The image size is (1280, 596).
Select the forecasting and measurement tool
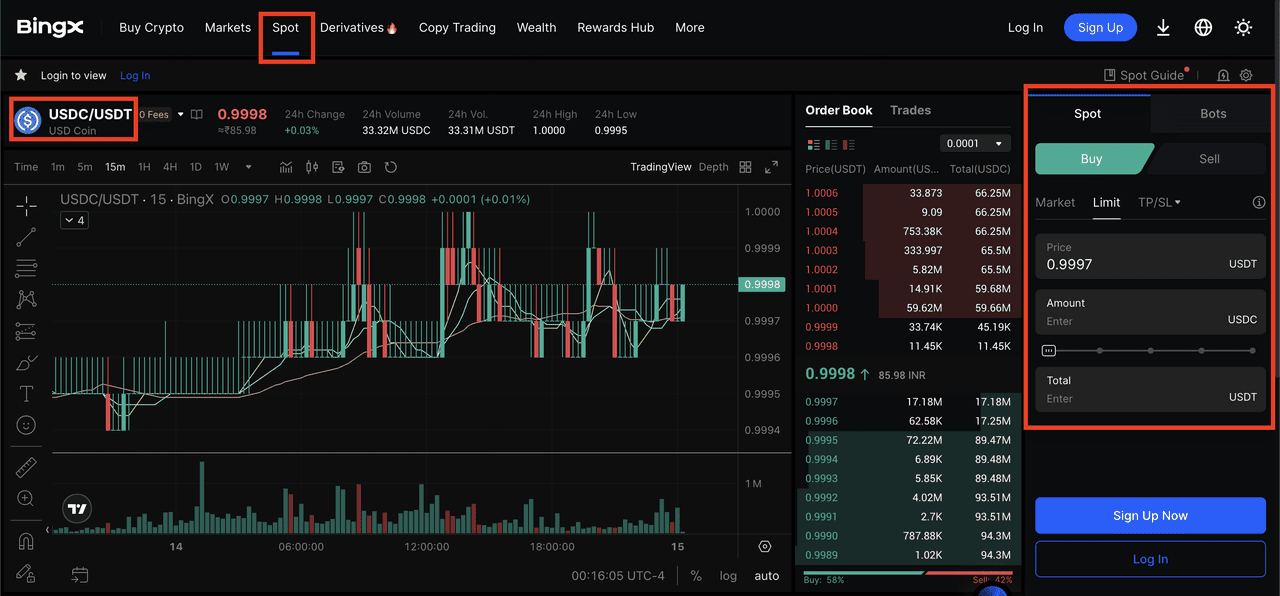[x=26, y=331]
